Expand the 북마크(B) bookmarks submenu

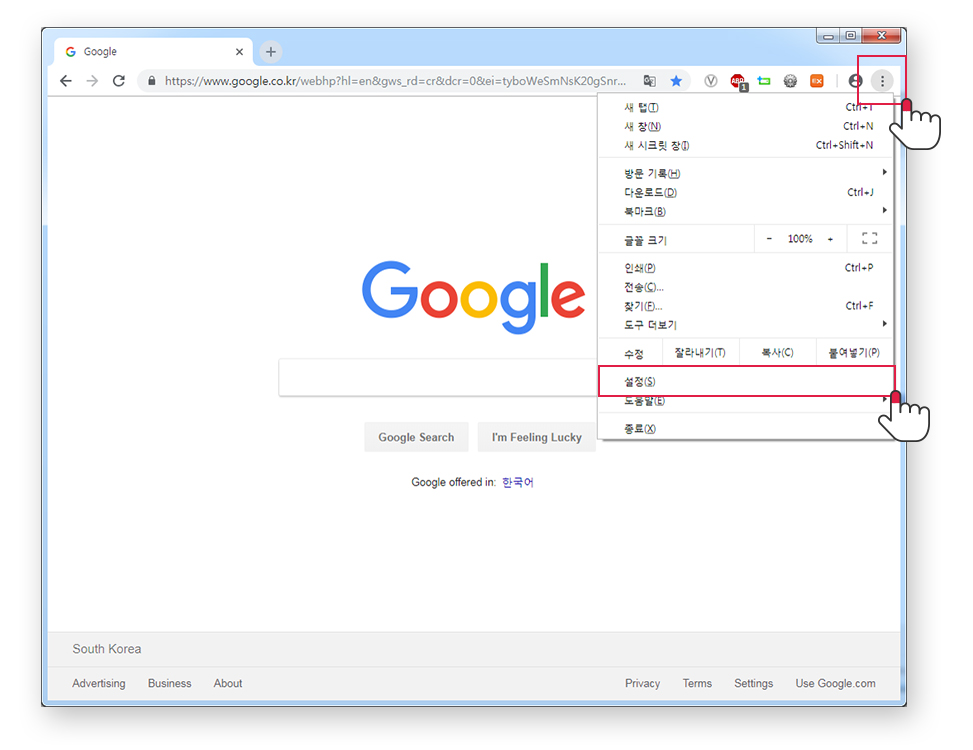pos(745,212)
